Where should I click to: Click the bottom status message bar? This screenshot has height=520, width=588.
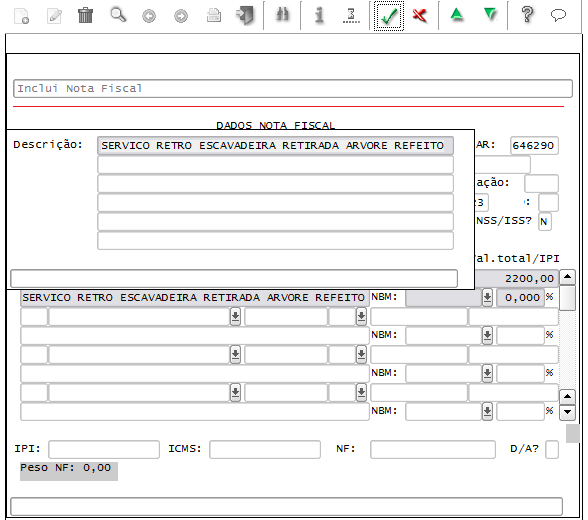pos(286,507)
